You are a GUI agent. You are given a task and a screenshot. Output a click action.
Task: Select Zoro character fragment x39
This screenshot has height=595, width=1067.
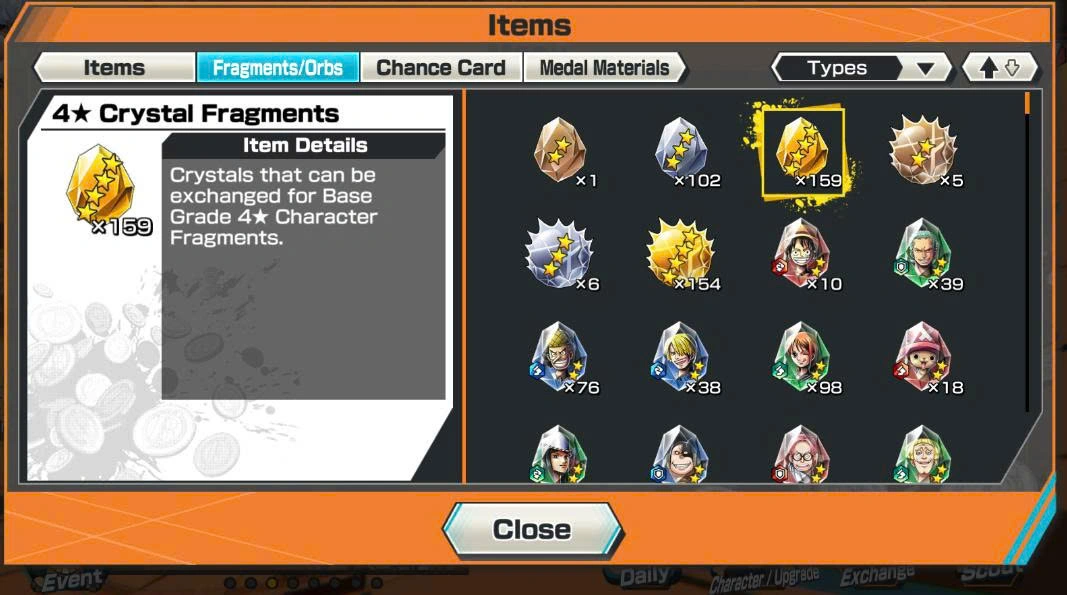coord(923,255)
